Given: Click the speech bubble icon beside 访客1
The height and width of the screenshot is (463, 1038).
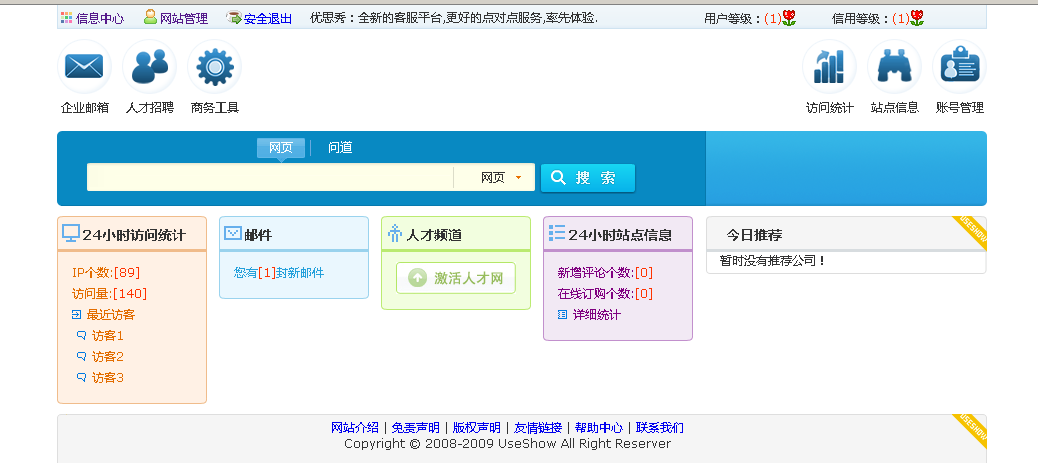Looking at the screenshot, I should 81,336.
